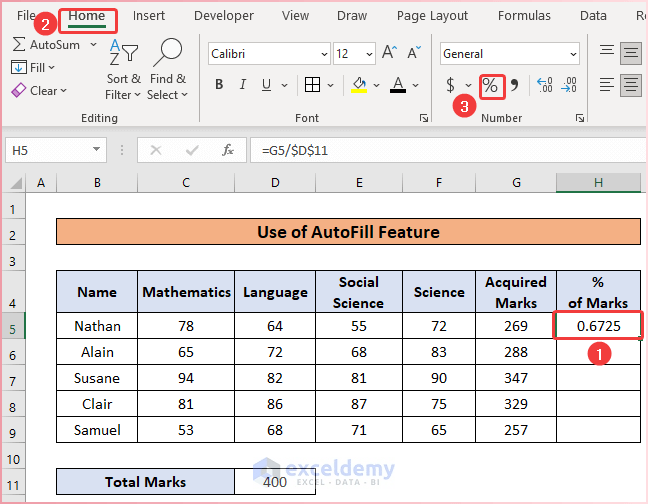648x504 pixels.
Task: Select column H header
Action: click(598, 183)
